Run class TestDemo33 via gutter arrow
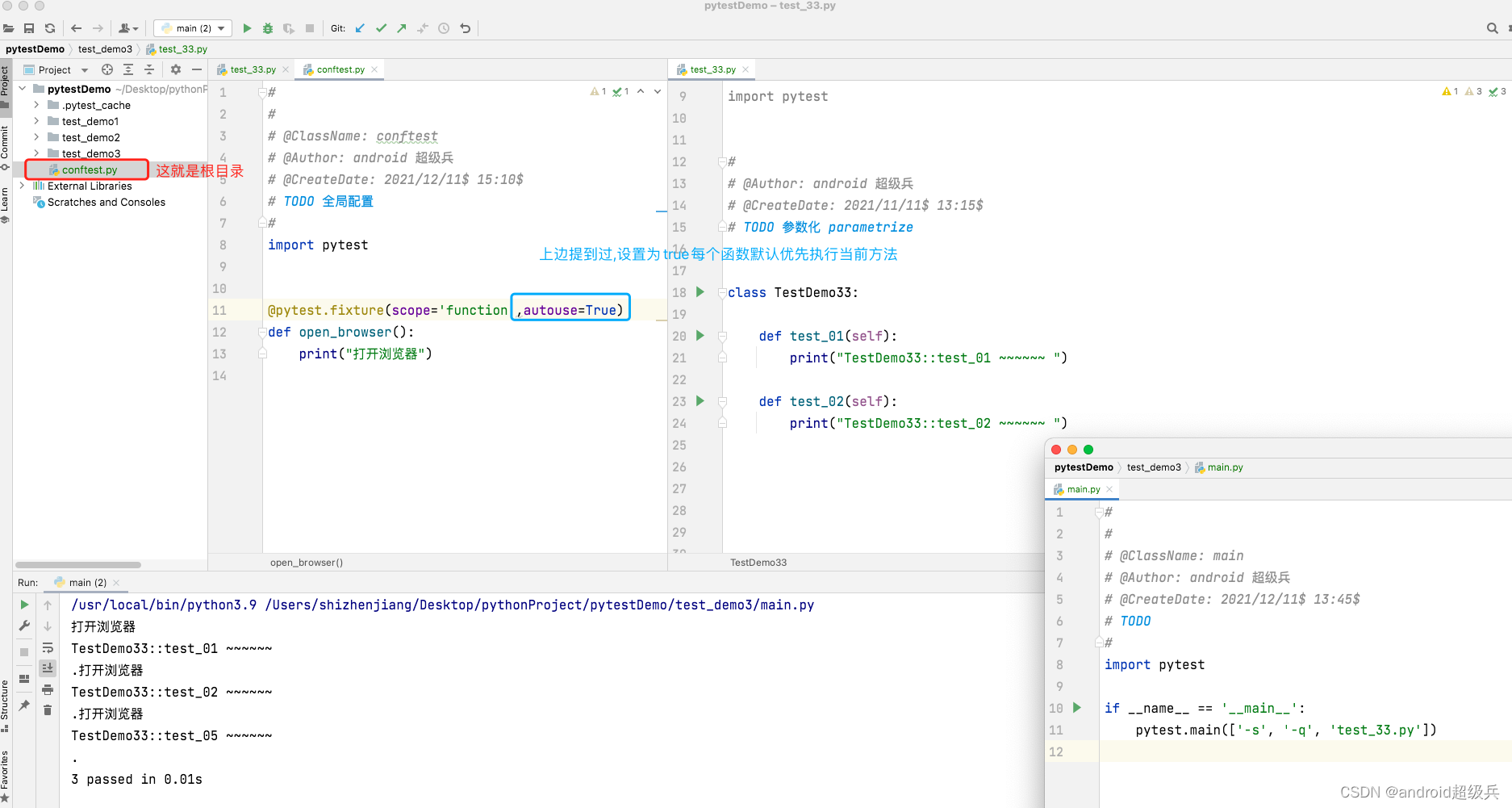The height and width of the screenshot is (808, 1512). click(700, 292)
